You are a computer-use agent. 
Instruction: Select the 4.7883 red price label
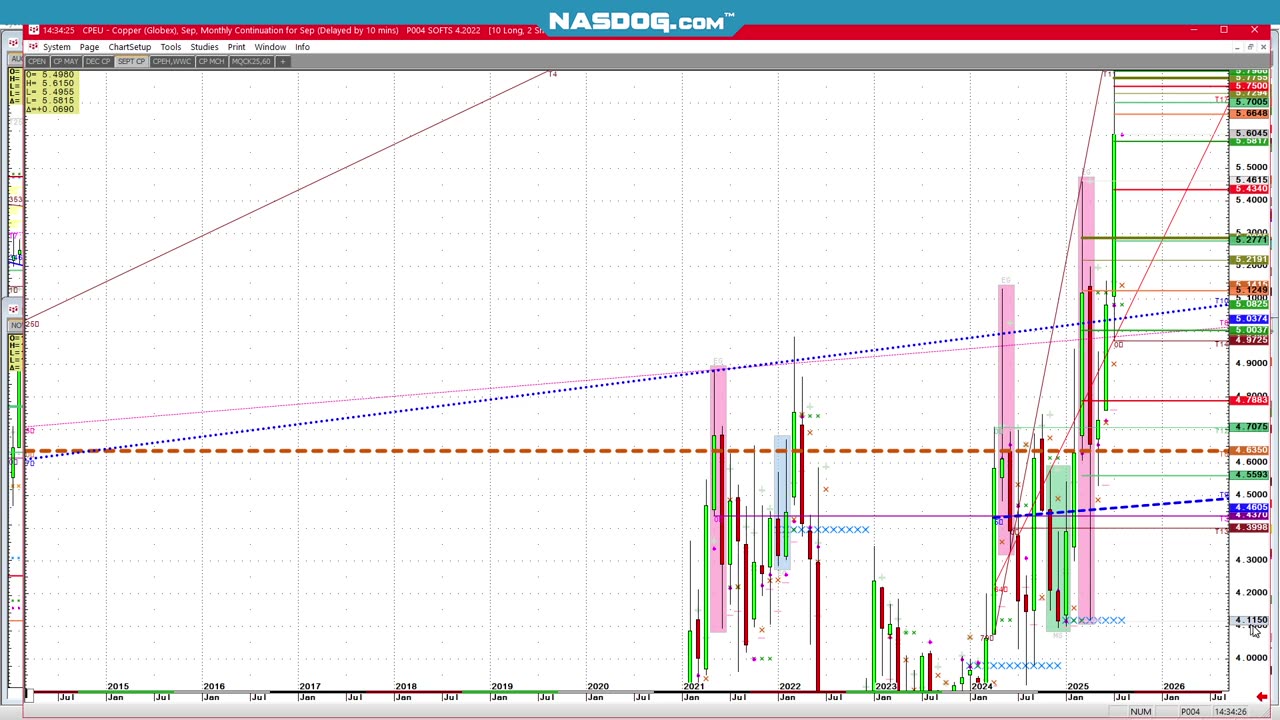tap(1250, 401)
